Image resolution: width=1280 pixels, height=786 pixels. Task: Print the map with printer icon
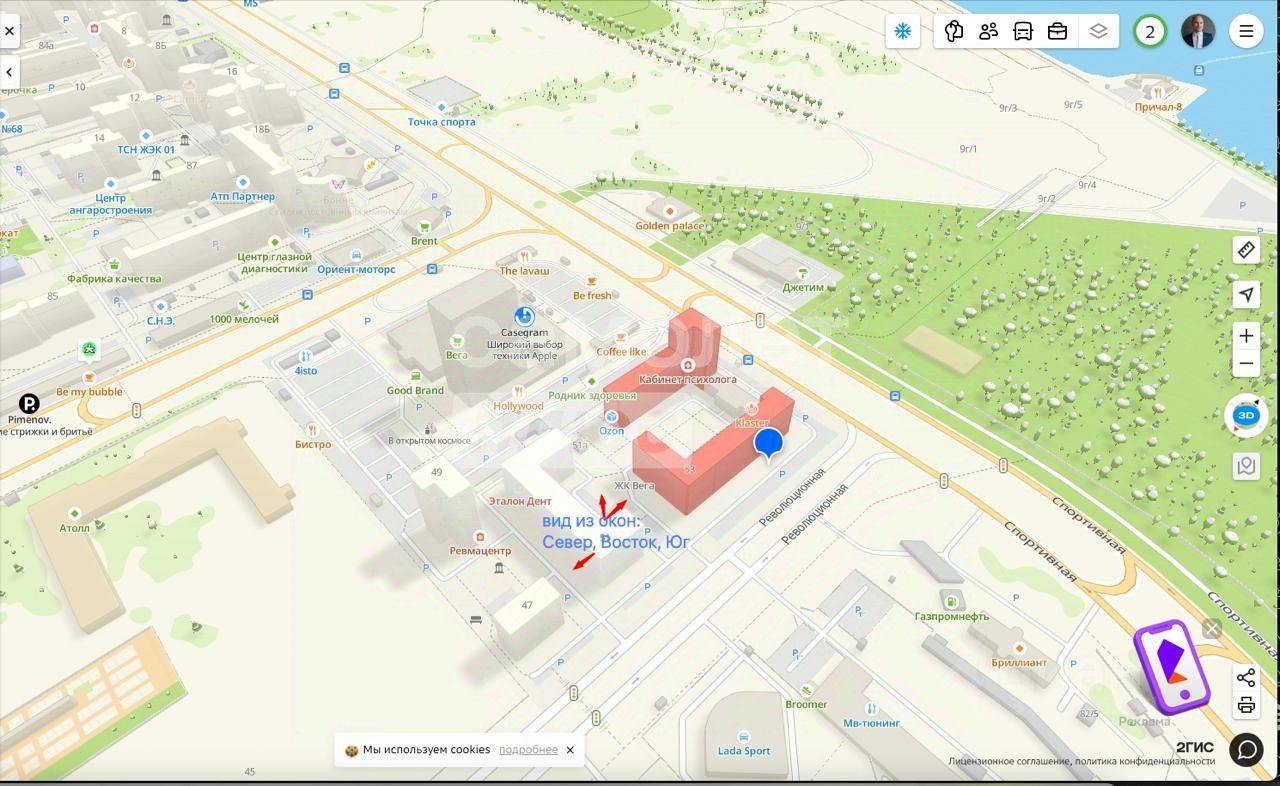pos(1246,706)
